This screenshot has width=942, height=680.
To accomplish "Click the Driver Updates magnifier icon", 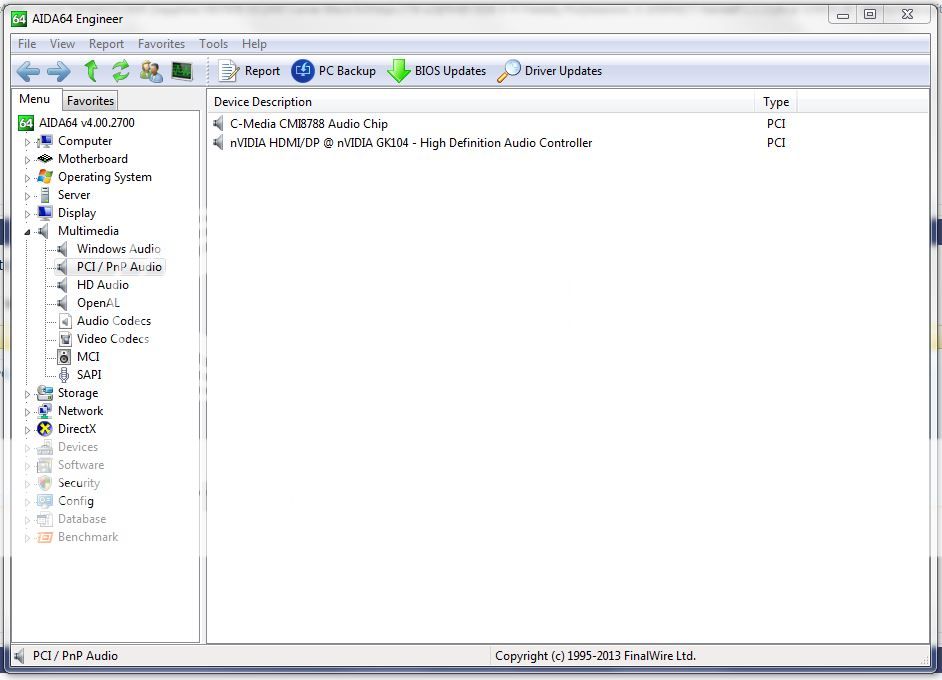I will click(508, 71).
